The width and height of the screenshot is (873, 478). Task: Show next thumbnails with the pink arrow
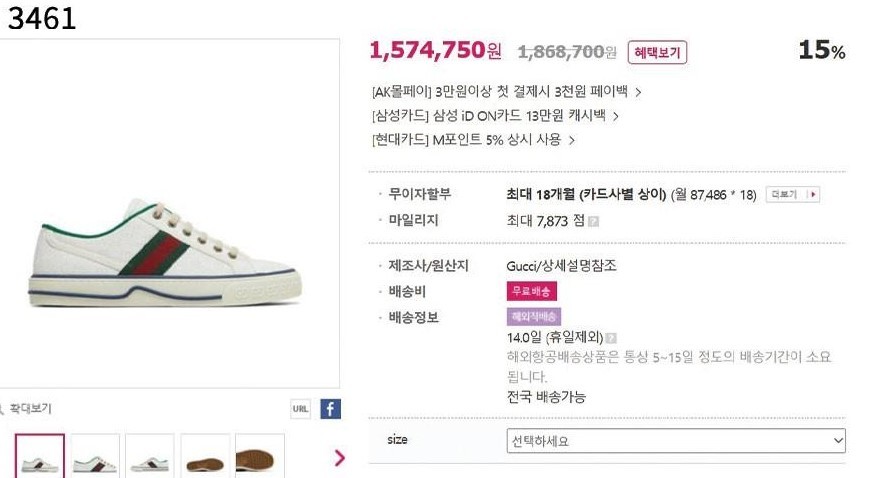point(339,457)
